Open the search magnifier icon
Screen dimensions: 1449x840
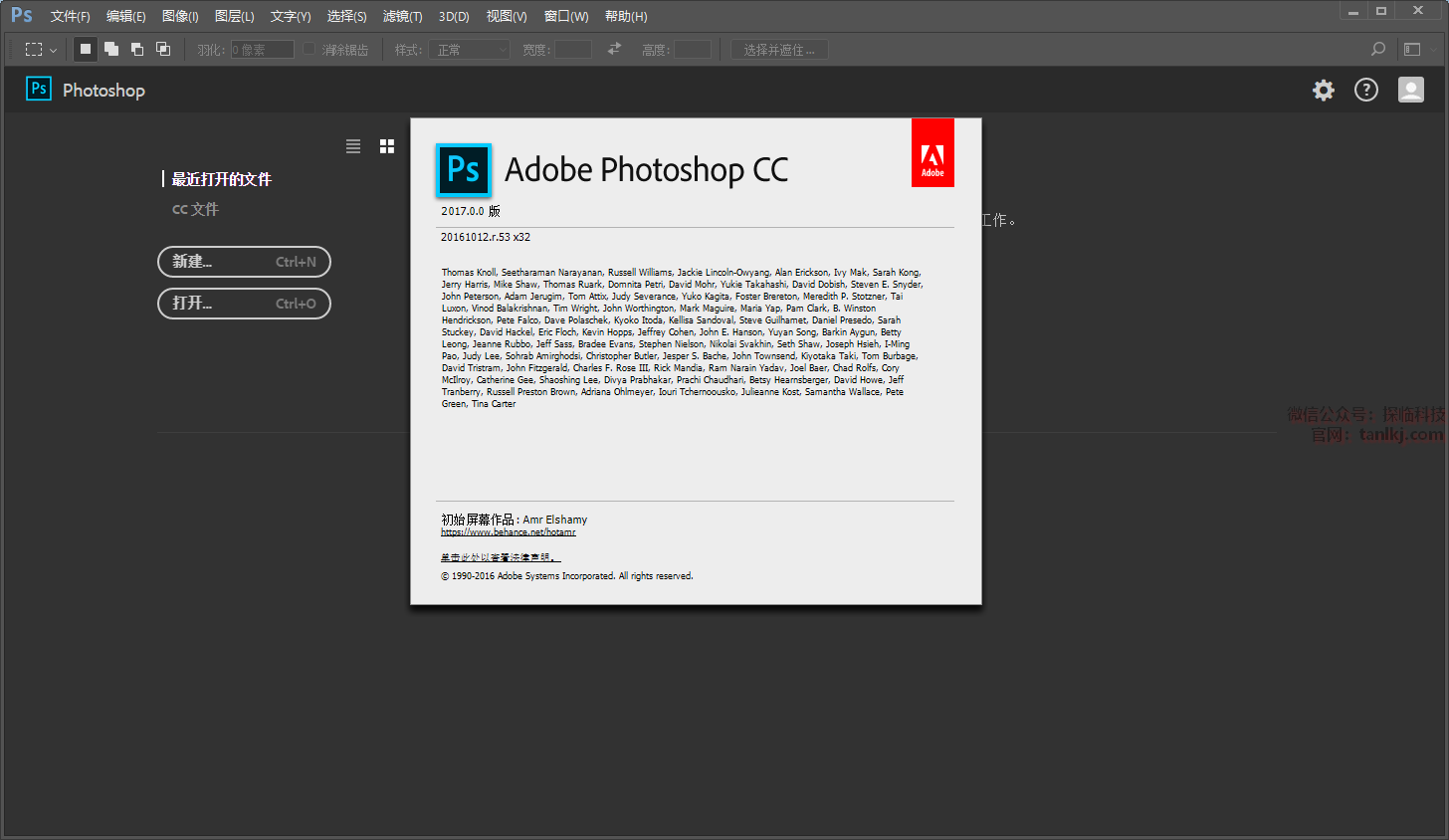click(x=1378, y=49)
